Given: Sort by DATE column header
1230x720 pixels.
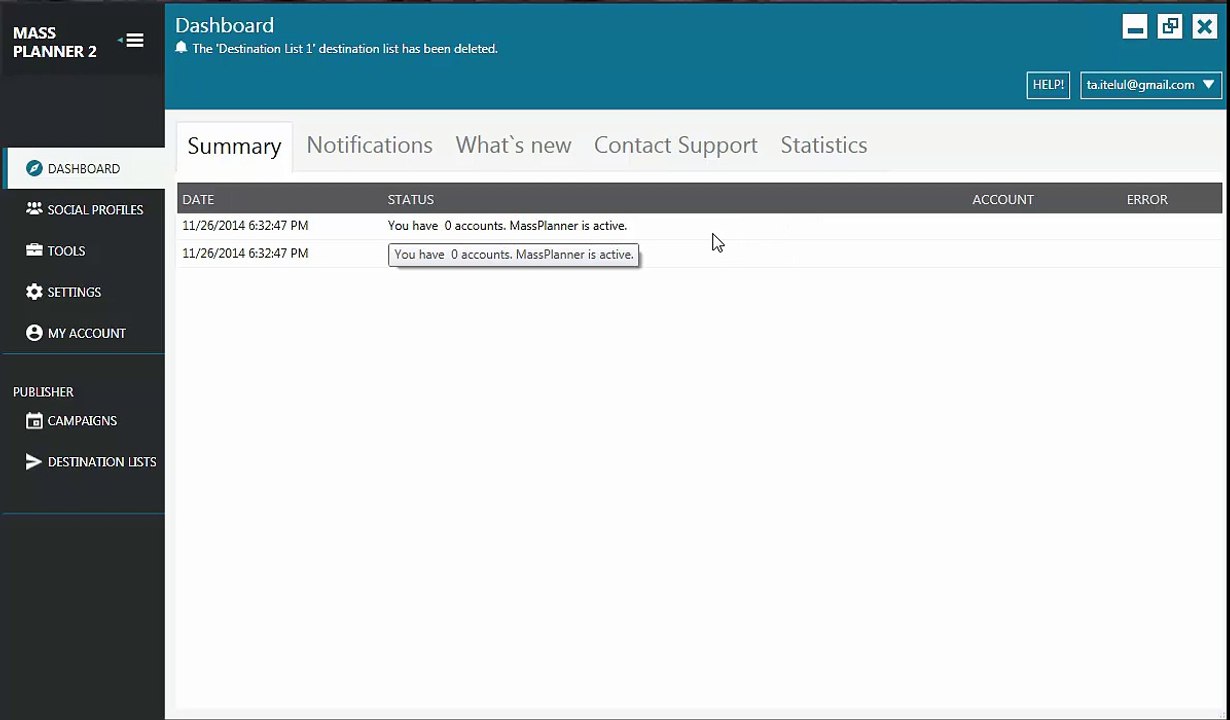Looking at the screenshot, I should (x=198, y=199).
